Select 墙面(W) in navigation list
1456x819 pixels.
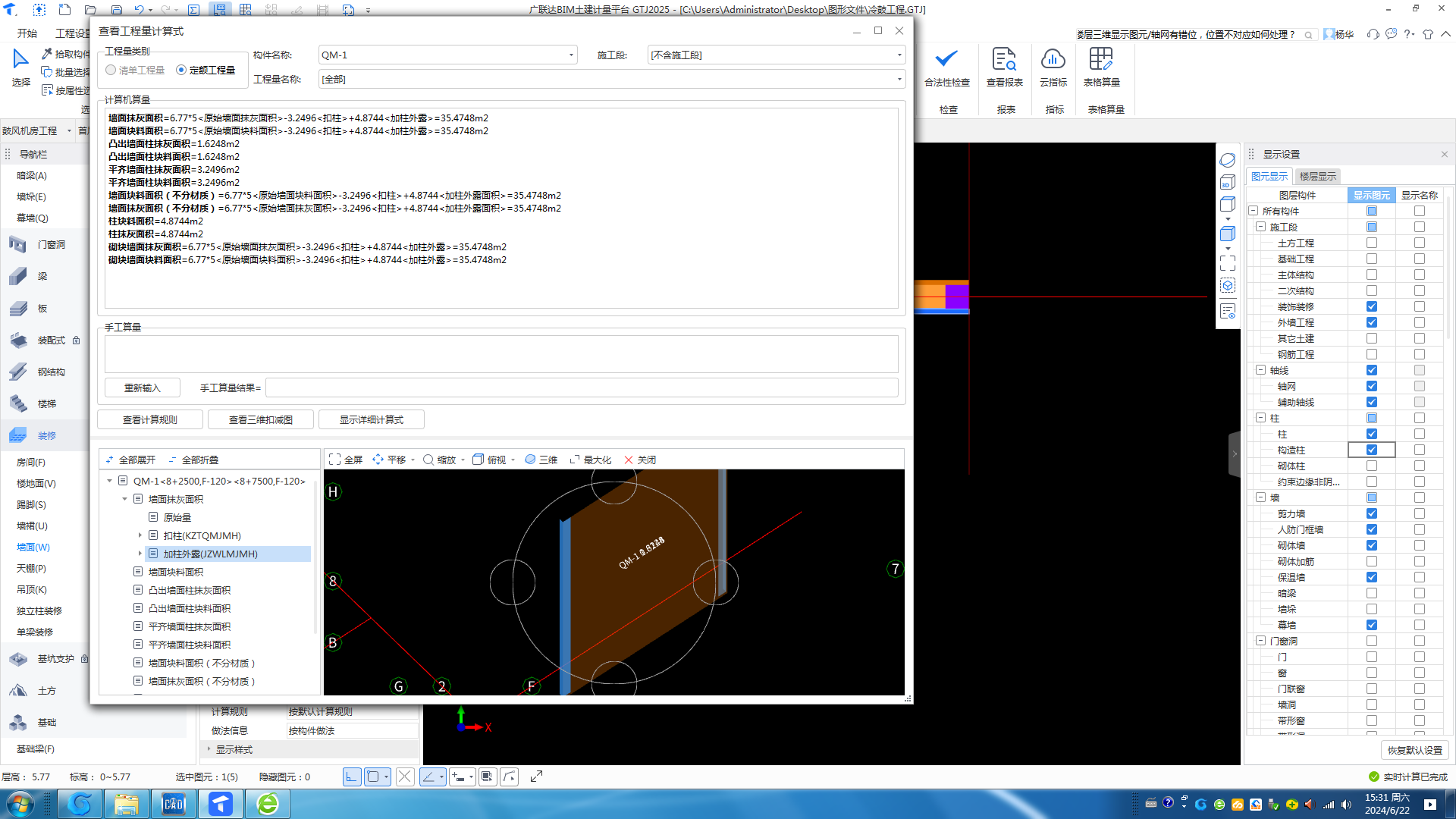coord(33,547)
